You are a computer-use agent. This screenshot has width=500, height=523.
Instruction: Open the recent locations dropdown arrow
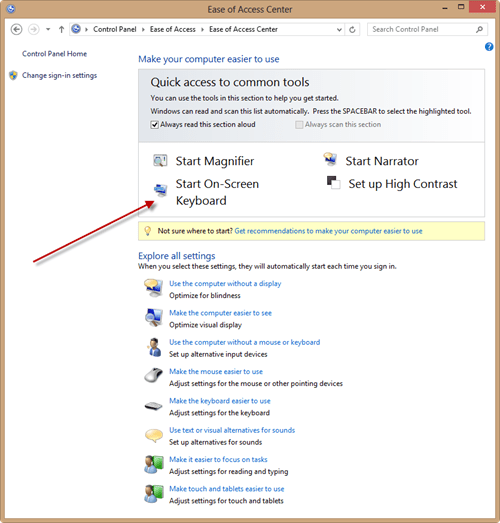48,29
